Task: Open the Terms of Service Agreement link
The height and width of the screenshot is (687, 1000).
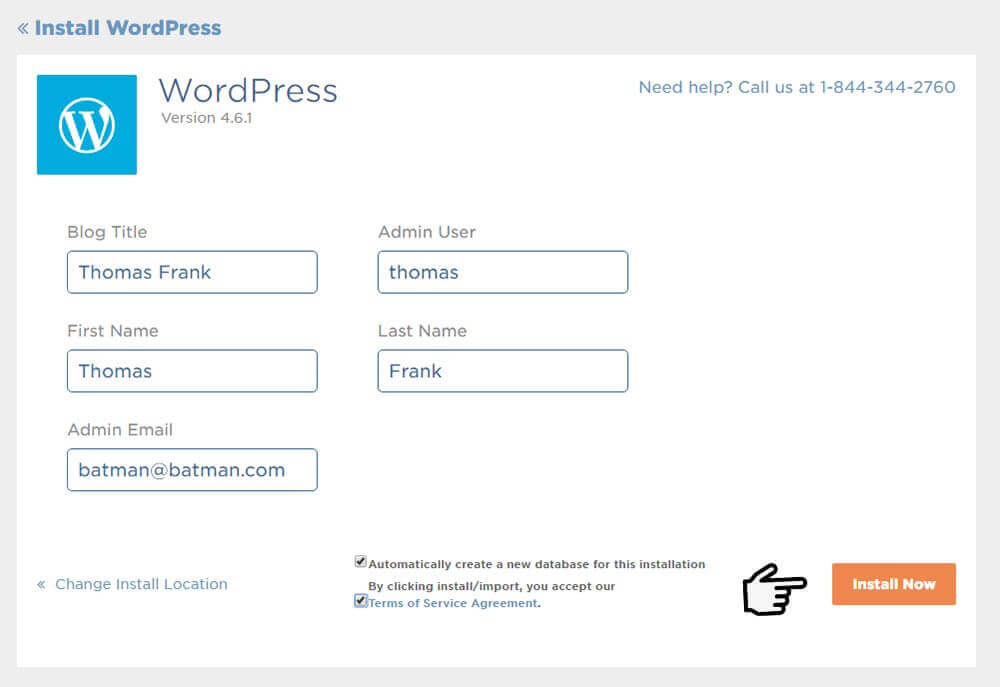Action: coord(454,603)
